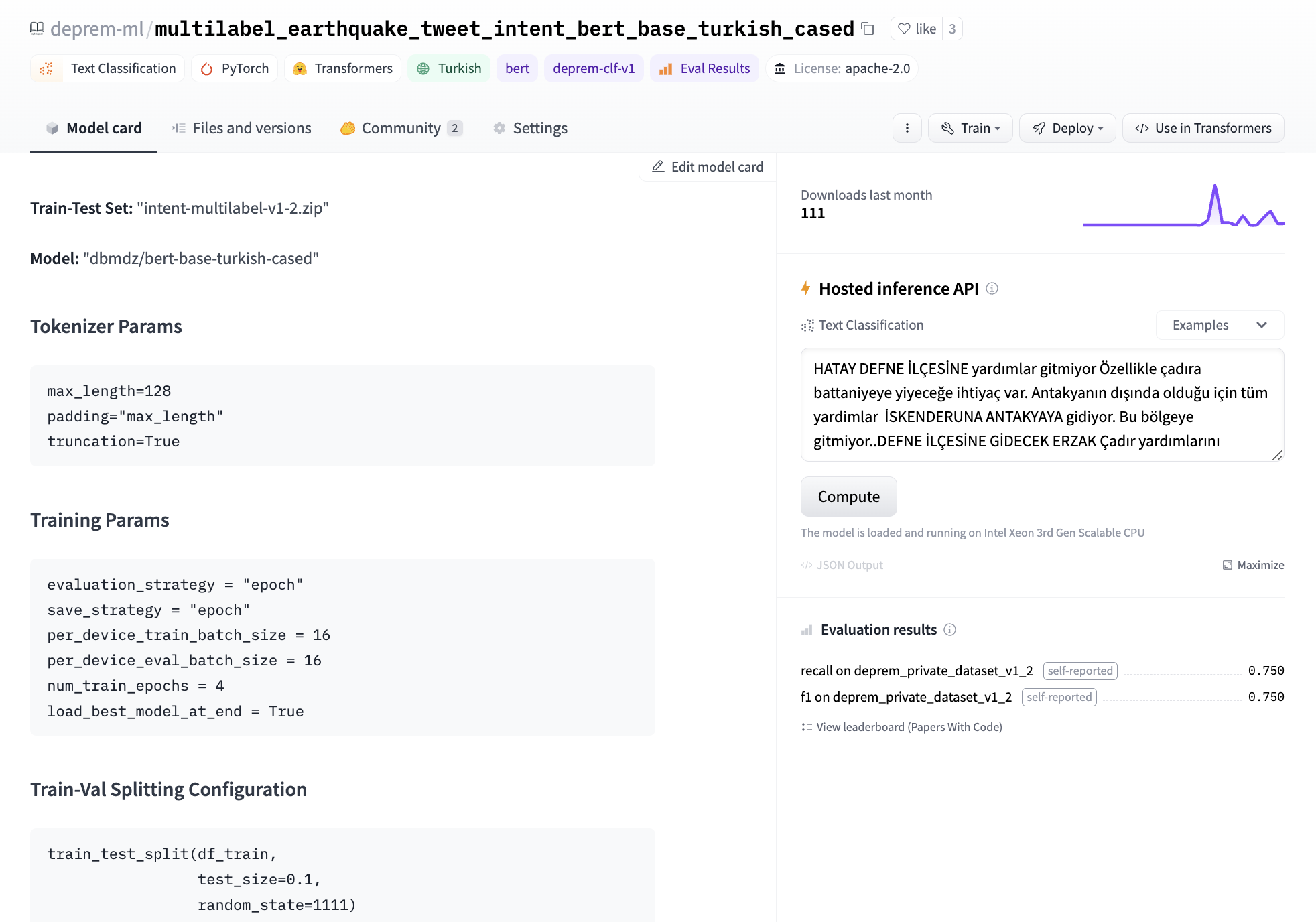Open the Train button dropdown
1316x922 pixels.
pos(970,128)
